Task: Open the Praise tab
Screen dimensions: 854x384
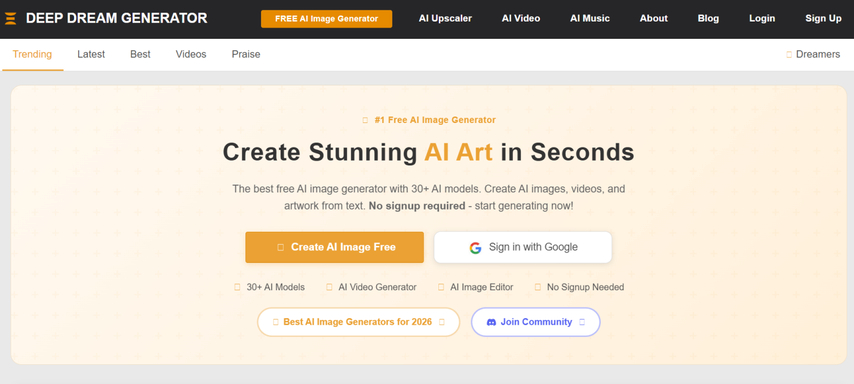Action: [x=246, y=54]
